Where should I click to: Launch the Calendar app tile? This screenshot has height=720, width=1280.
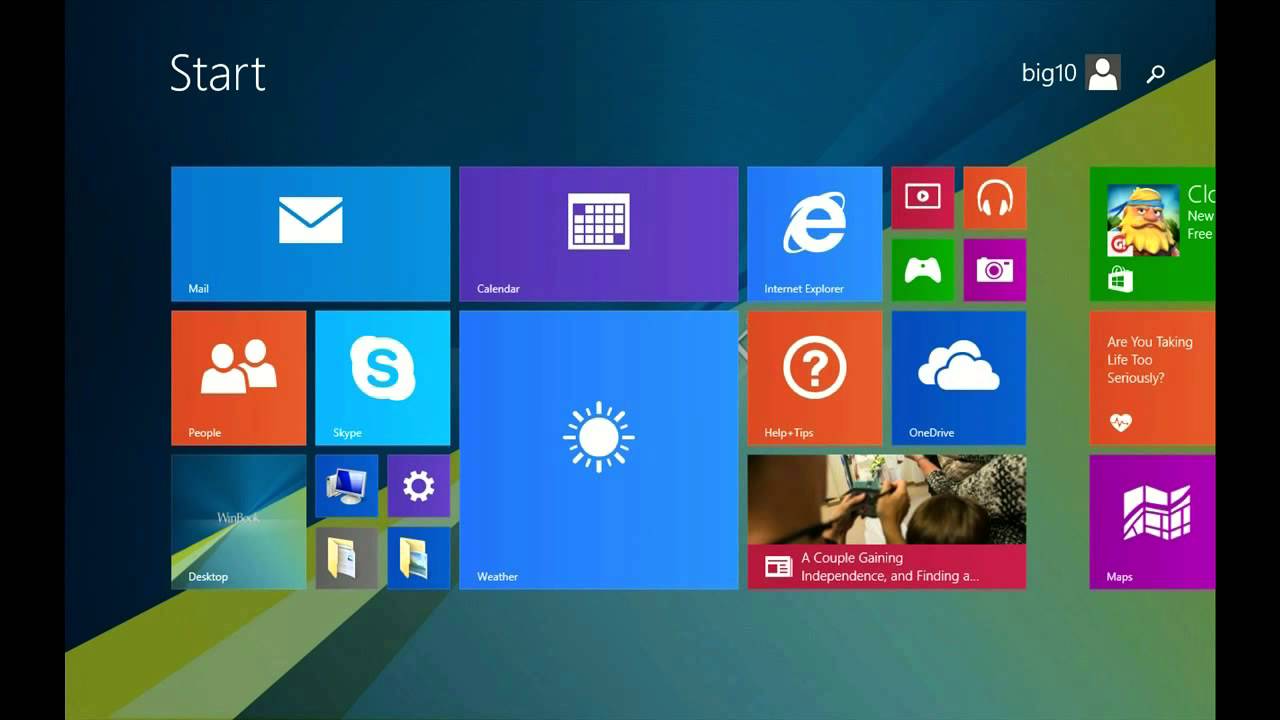pos(598,234)
